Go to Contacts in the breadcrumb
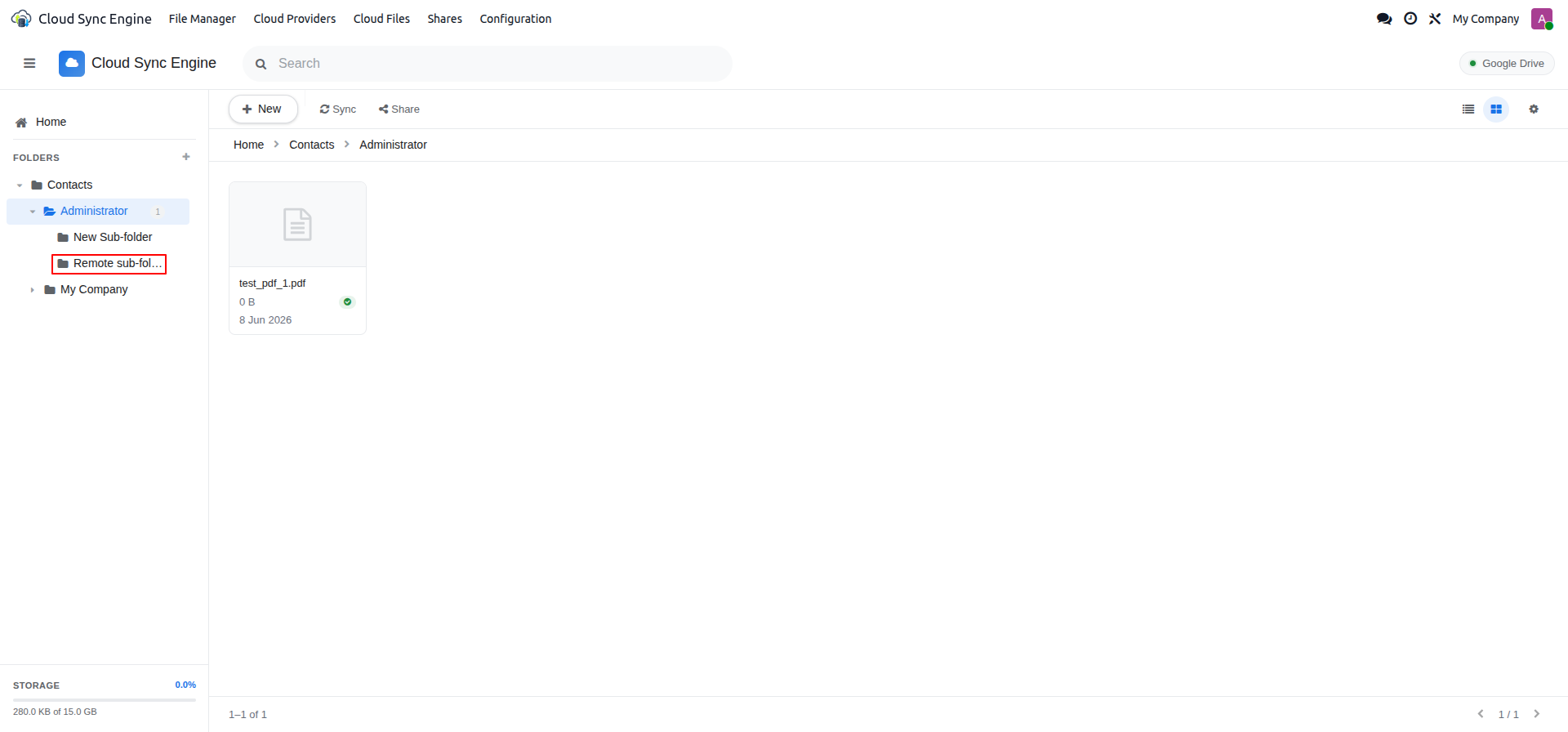 click(312, 145)
